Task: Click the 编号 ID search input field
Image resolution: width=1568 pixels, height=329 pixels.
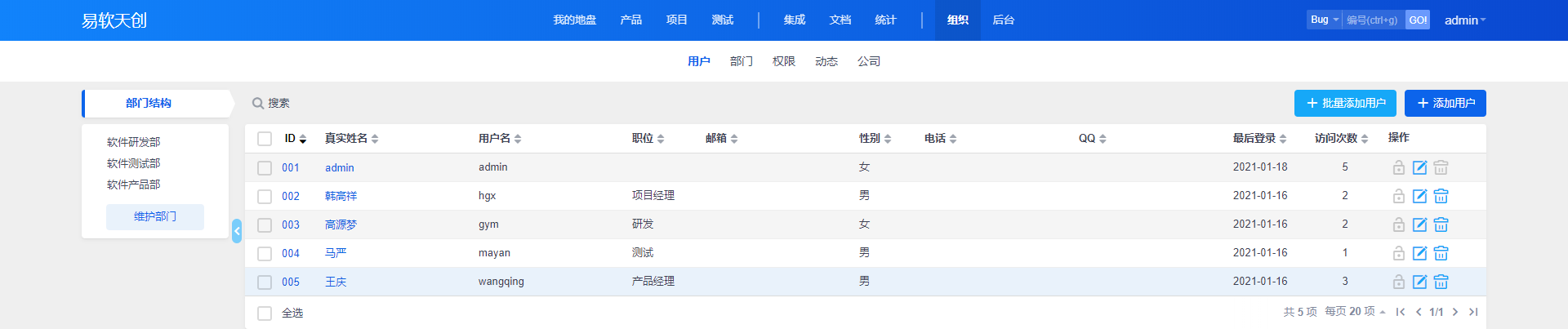Action: point(1374,20)
